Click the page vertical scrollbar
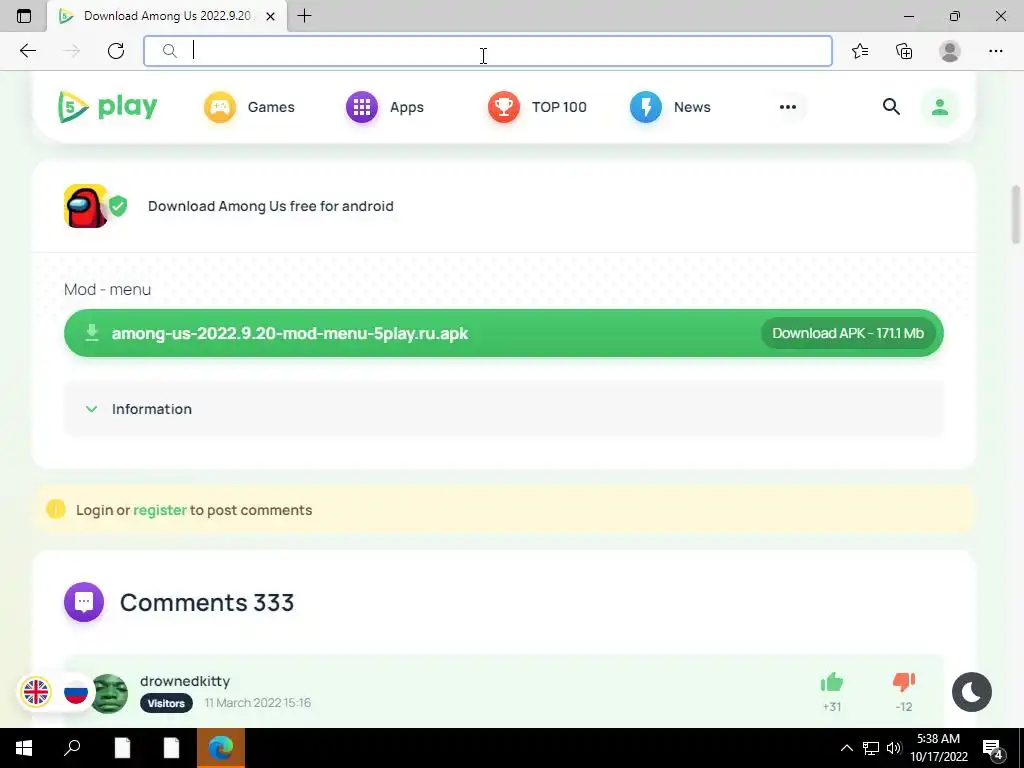The width and height of the screenshot is (1024, 768). pos(1016,216)
